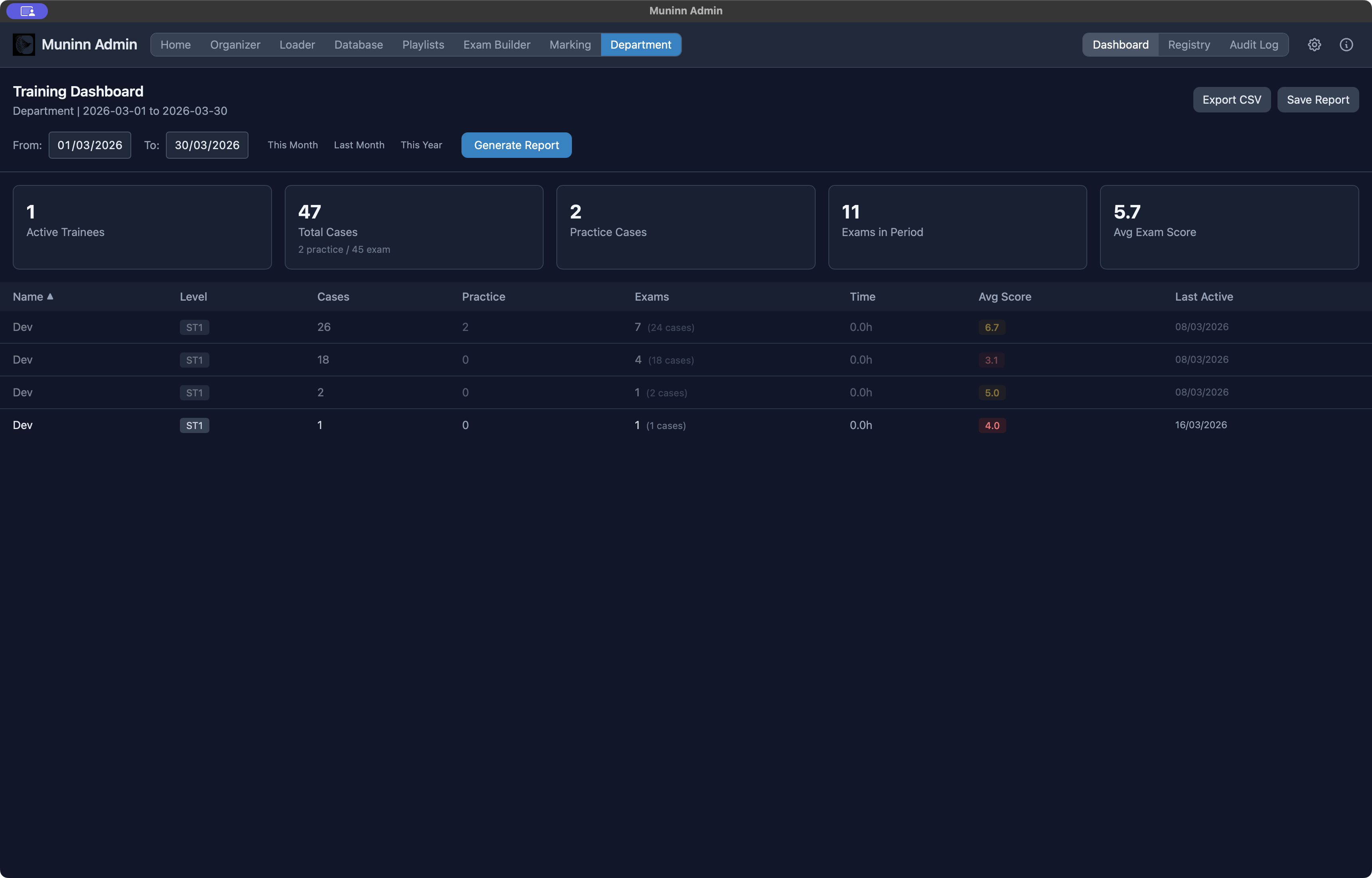Click the 3.1 avg score badge

[x=992, y=360]
